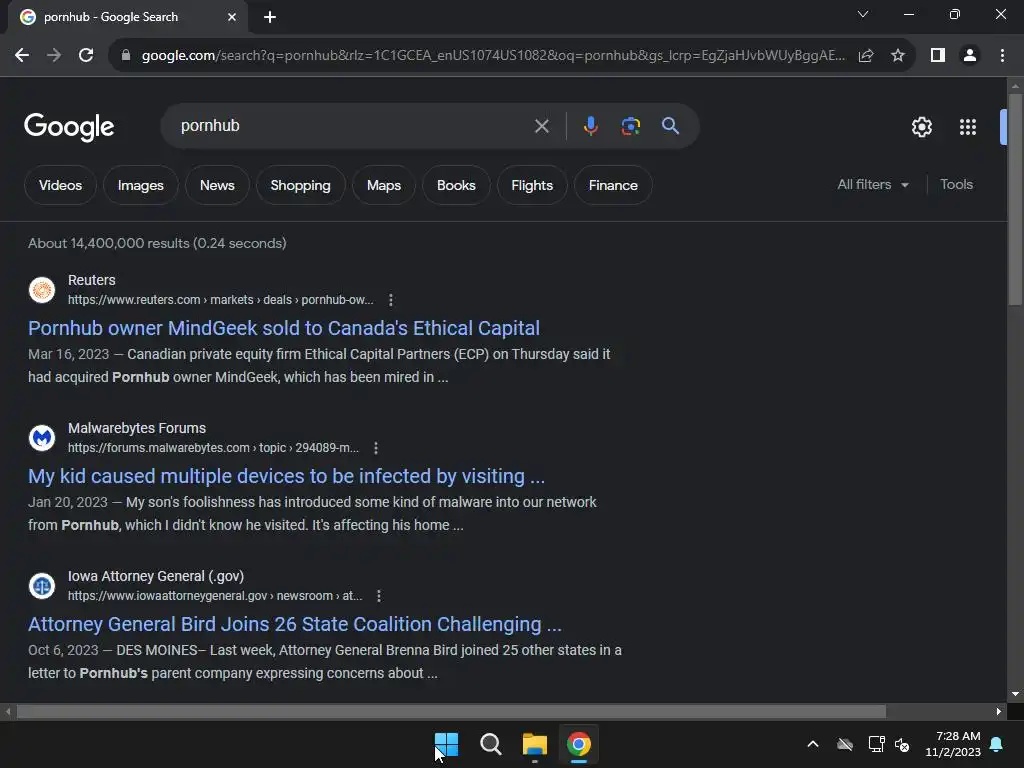Show hidden system tray icons
Viewport: 1024px width, 768px height.
[813, 744]
